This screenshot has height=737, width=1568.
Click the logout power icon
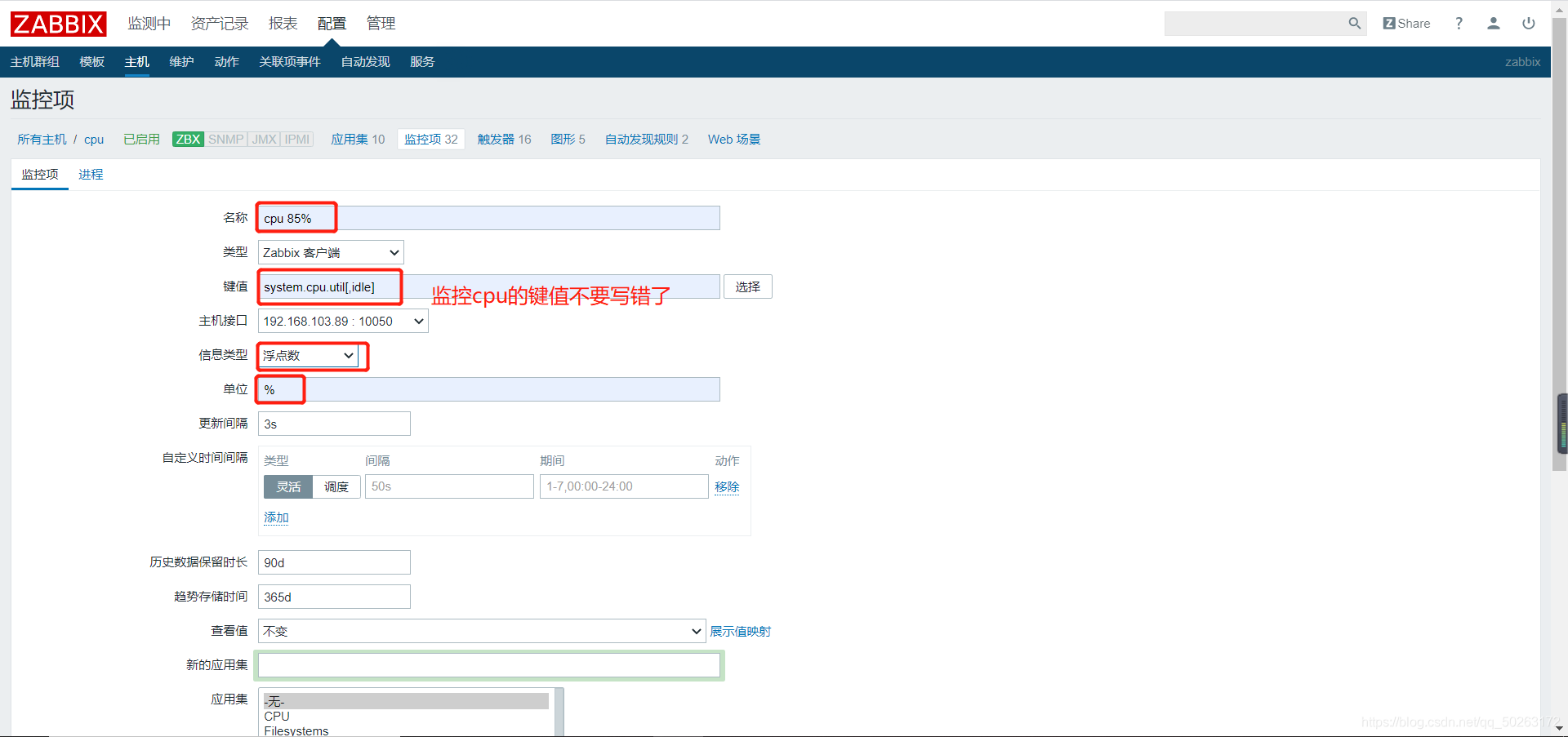pyautogui.click(x=1528, y=24)
